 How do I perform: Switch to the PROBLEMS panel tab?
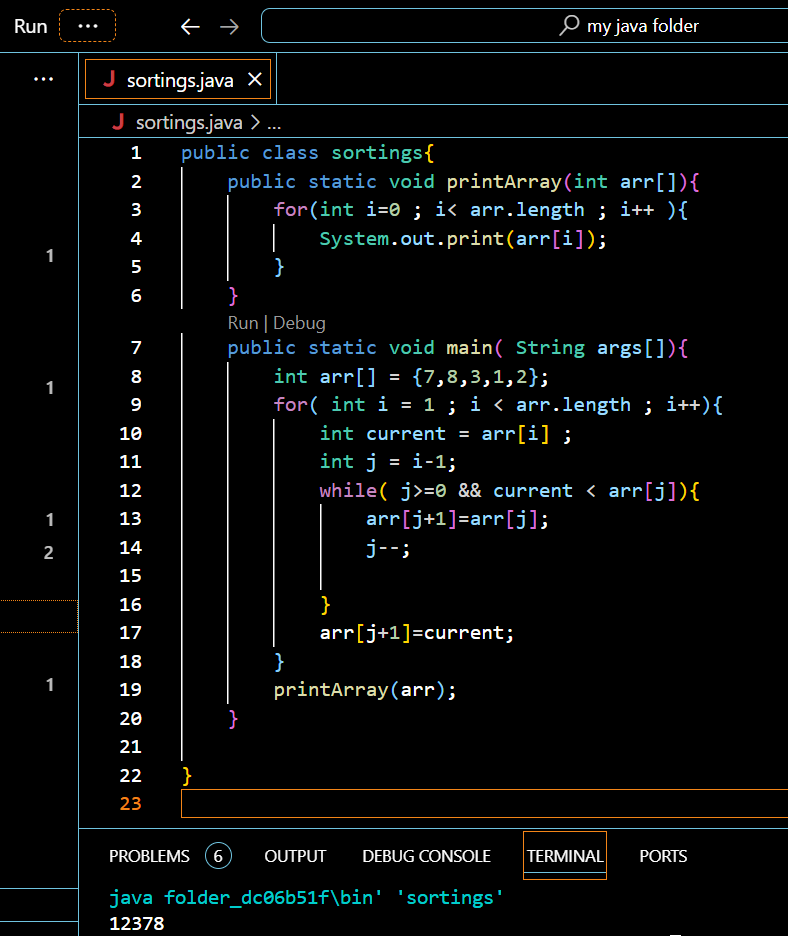[x=149, y=856]
